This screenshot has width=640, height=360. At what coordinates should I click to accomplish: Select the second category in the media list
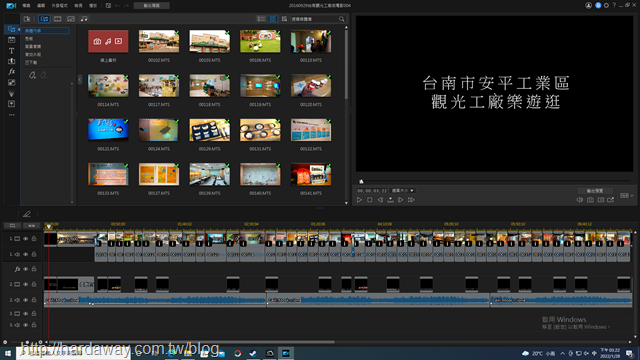pos(29,39)
